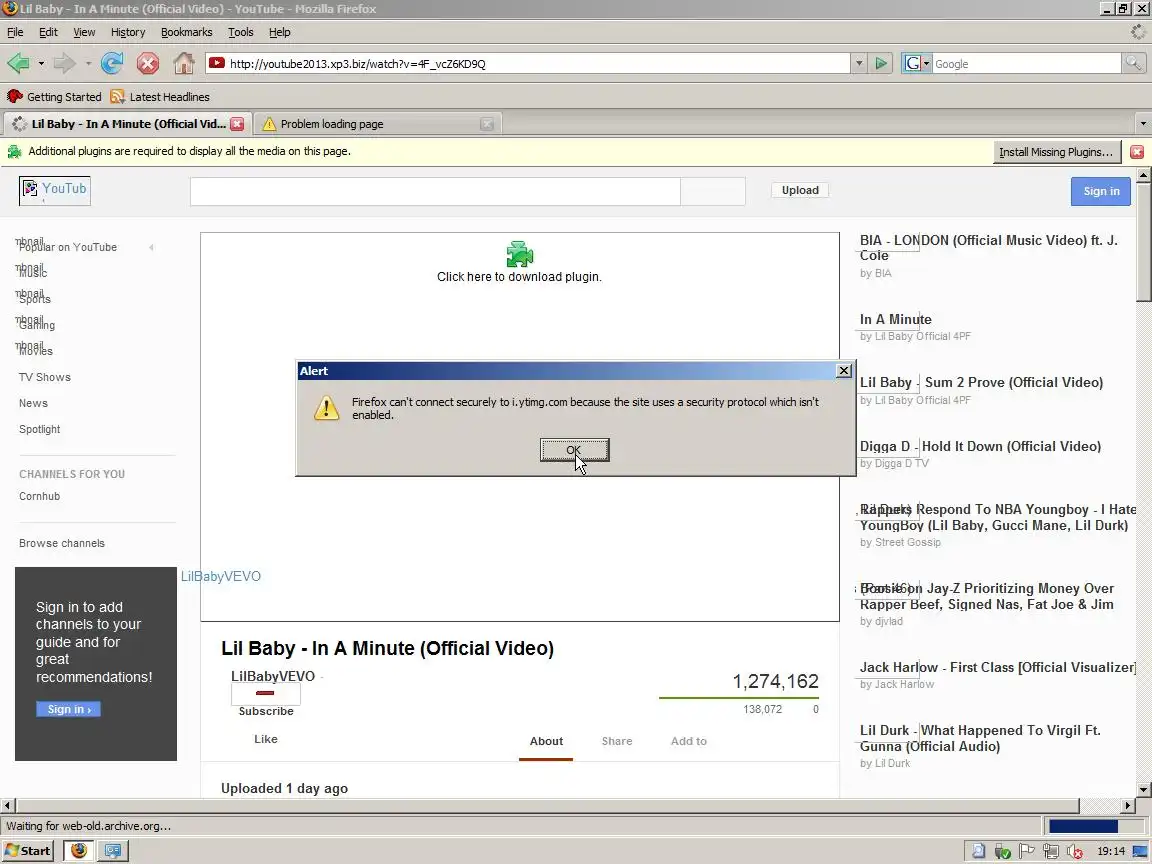The width and height of the screenshot is (1152, 864).
Task: Select the Add to tab under the video
Action: point(688,741)
